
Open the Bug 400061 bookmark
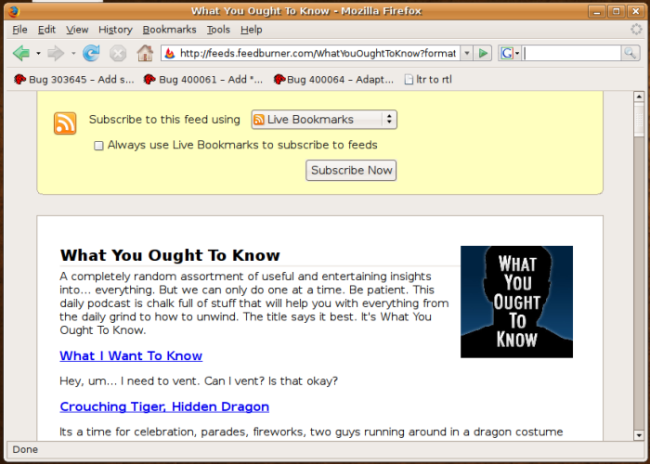click(x=203, y=79)
